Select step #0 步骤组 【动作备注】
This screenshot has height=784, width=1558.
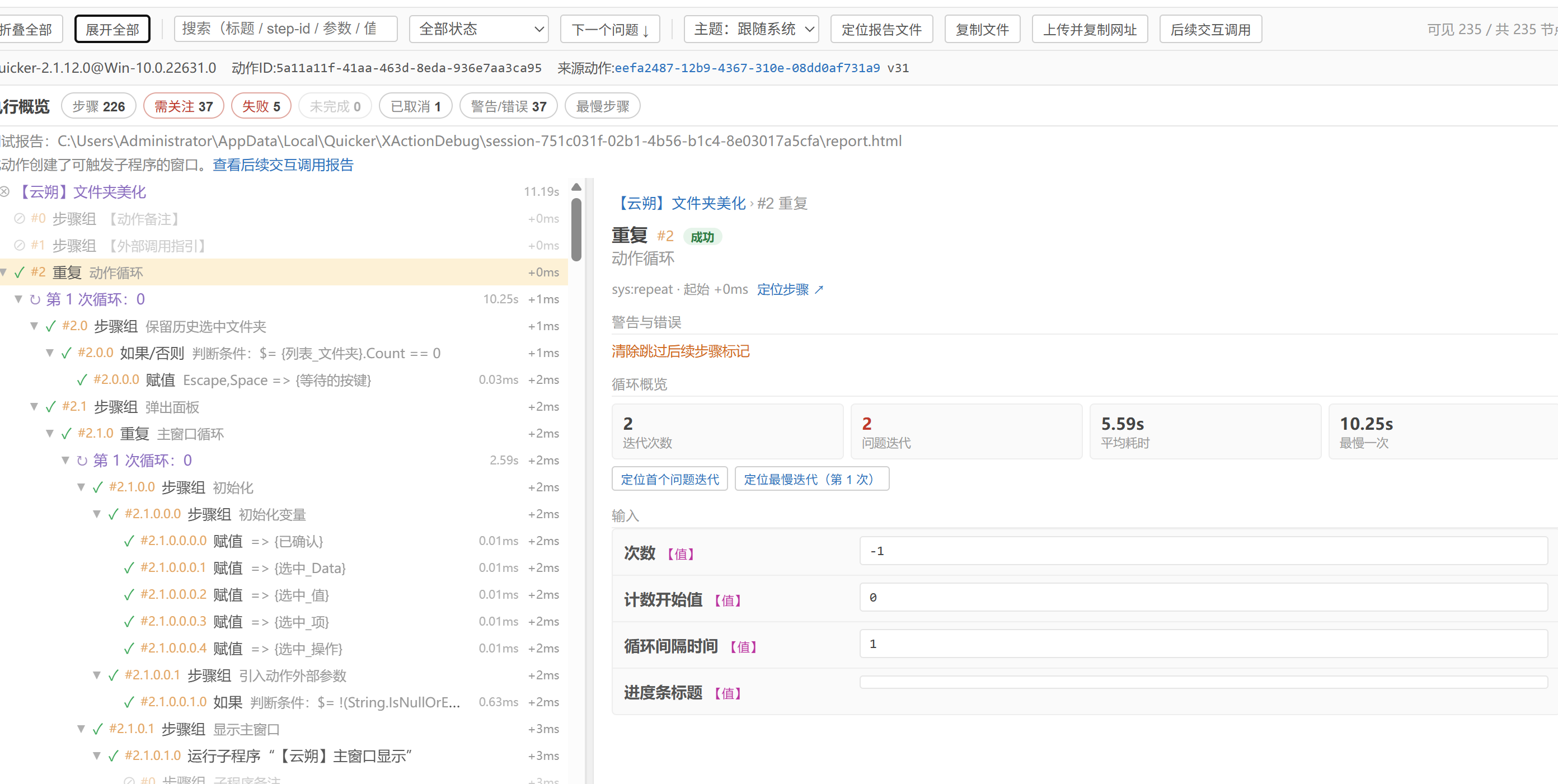click(284, 219)
